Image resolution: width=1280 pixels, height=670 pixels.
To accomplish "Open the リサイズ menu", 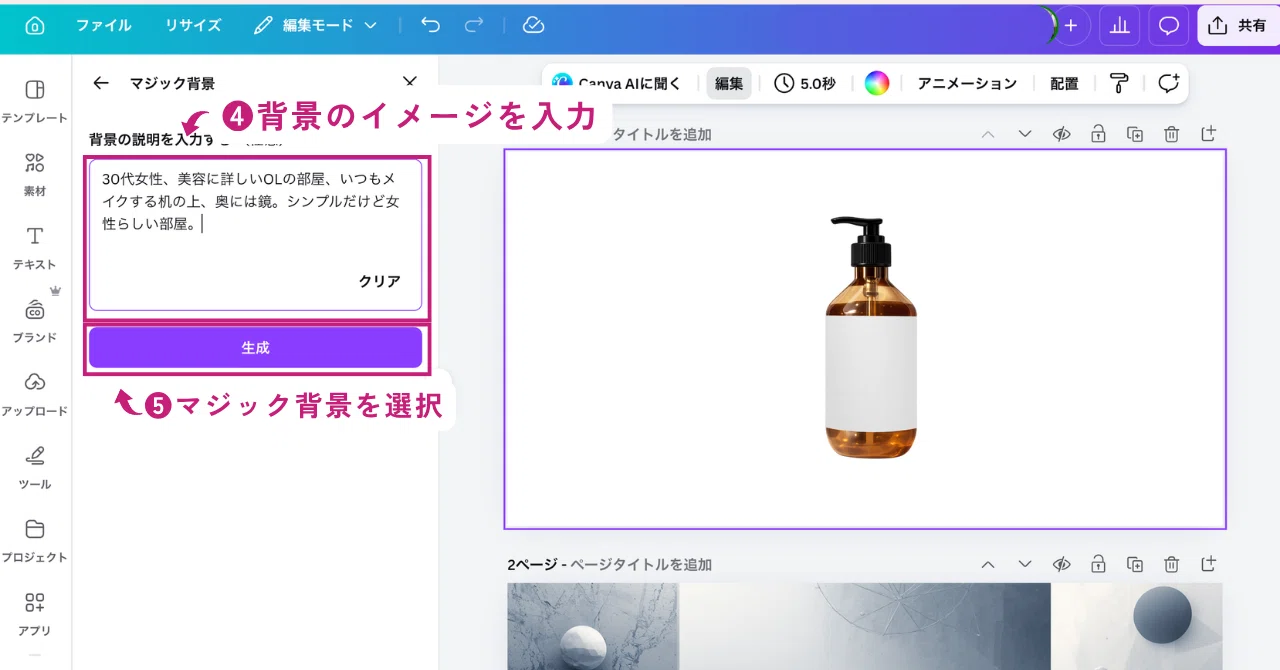I will point(193,26).
